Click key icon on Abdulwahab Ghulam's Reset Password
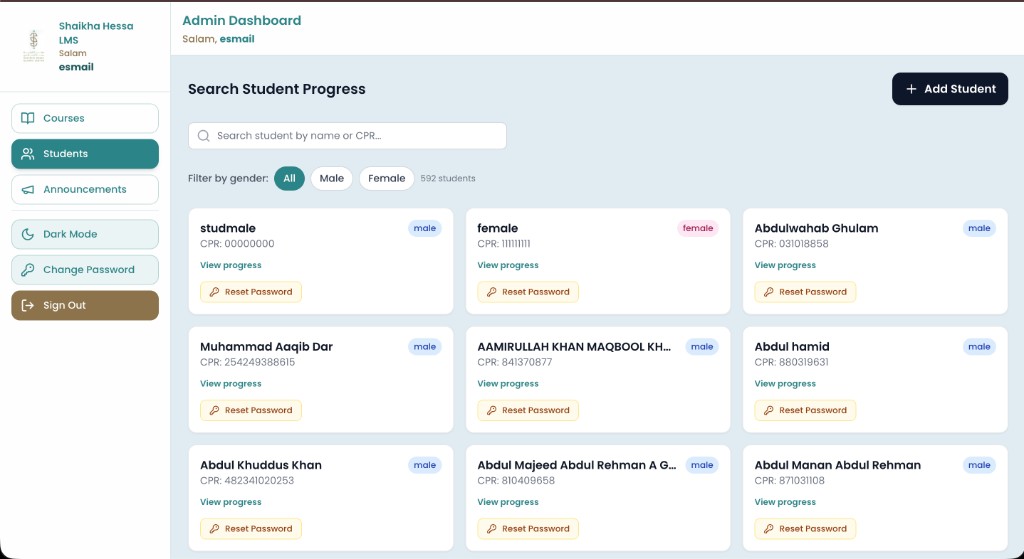The height and width of the screenshot is (559, 1024). [769, 292]
